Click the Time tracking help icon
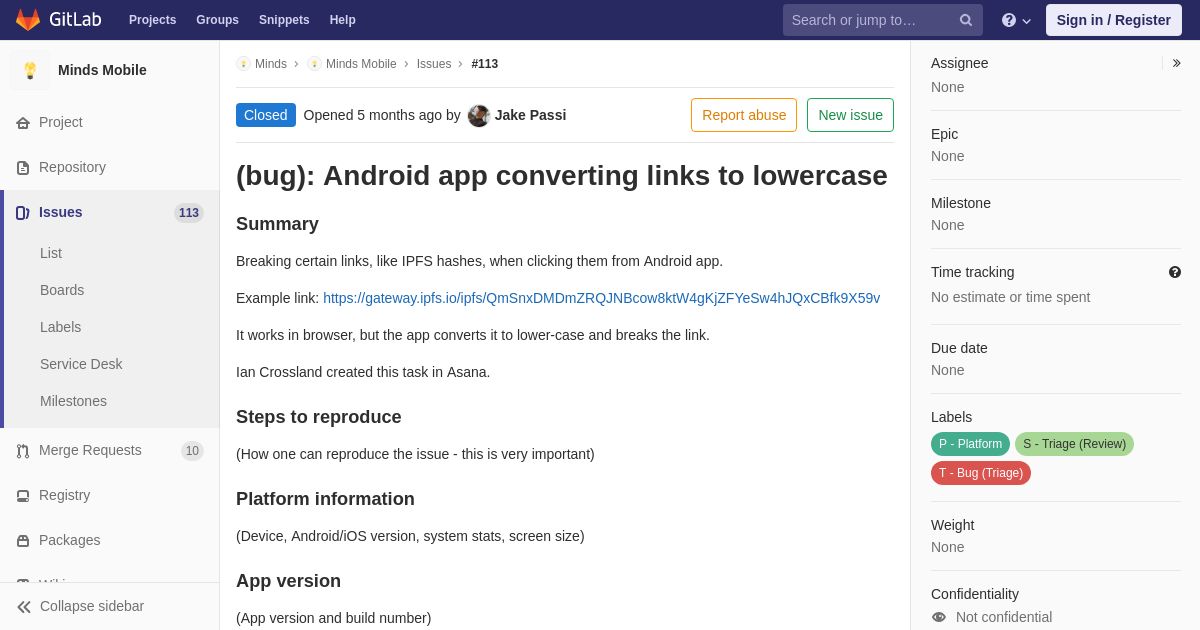The width and height of the screenshot is (1200, 630). (x=1175, y=272)
